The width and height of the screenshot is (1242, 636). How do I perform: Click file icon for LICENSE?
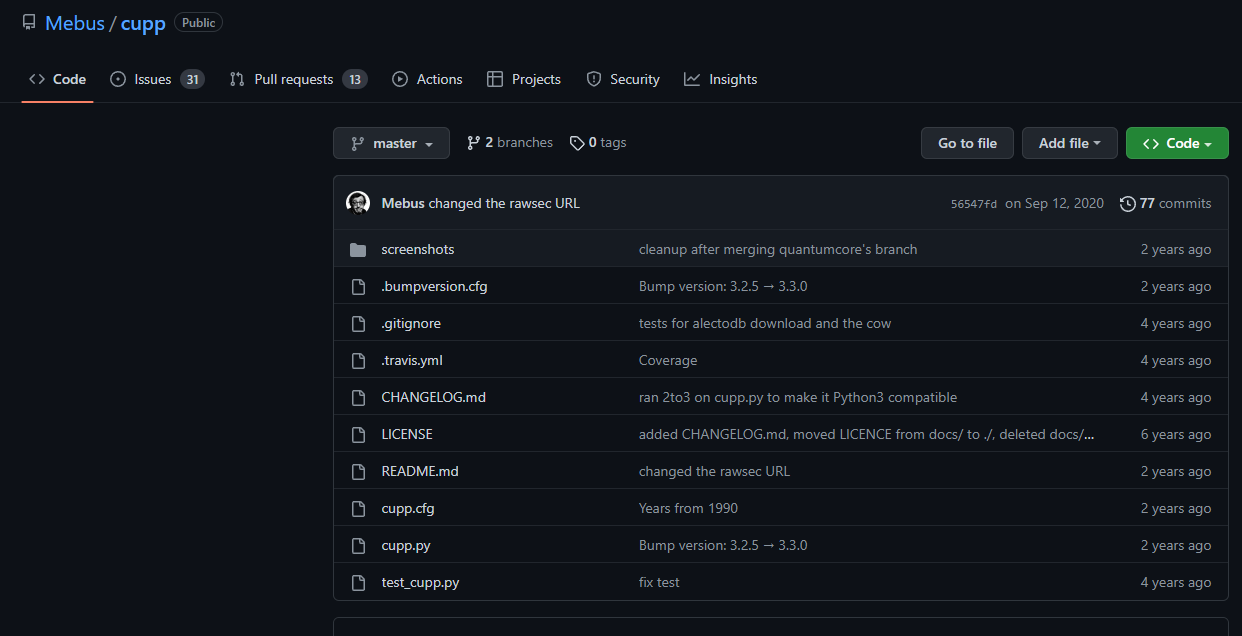[358, 434]
